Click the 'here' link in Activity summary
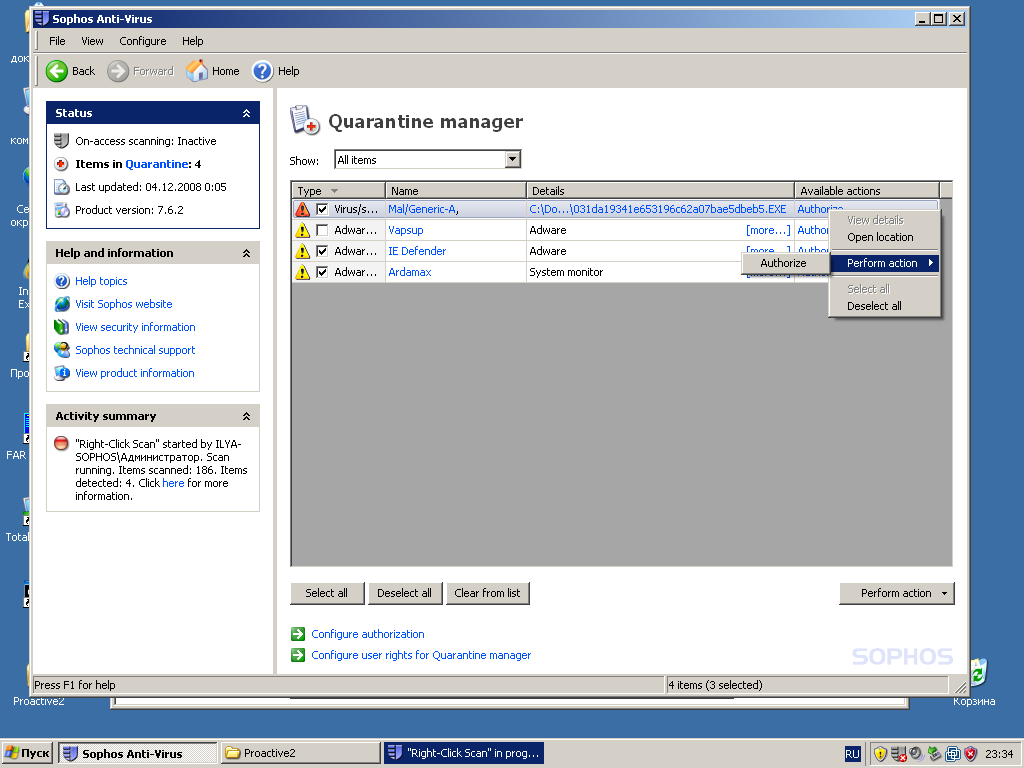Viewport: 1024px width, 768px height. [x=173, y=483]
